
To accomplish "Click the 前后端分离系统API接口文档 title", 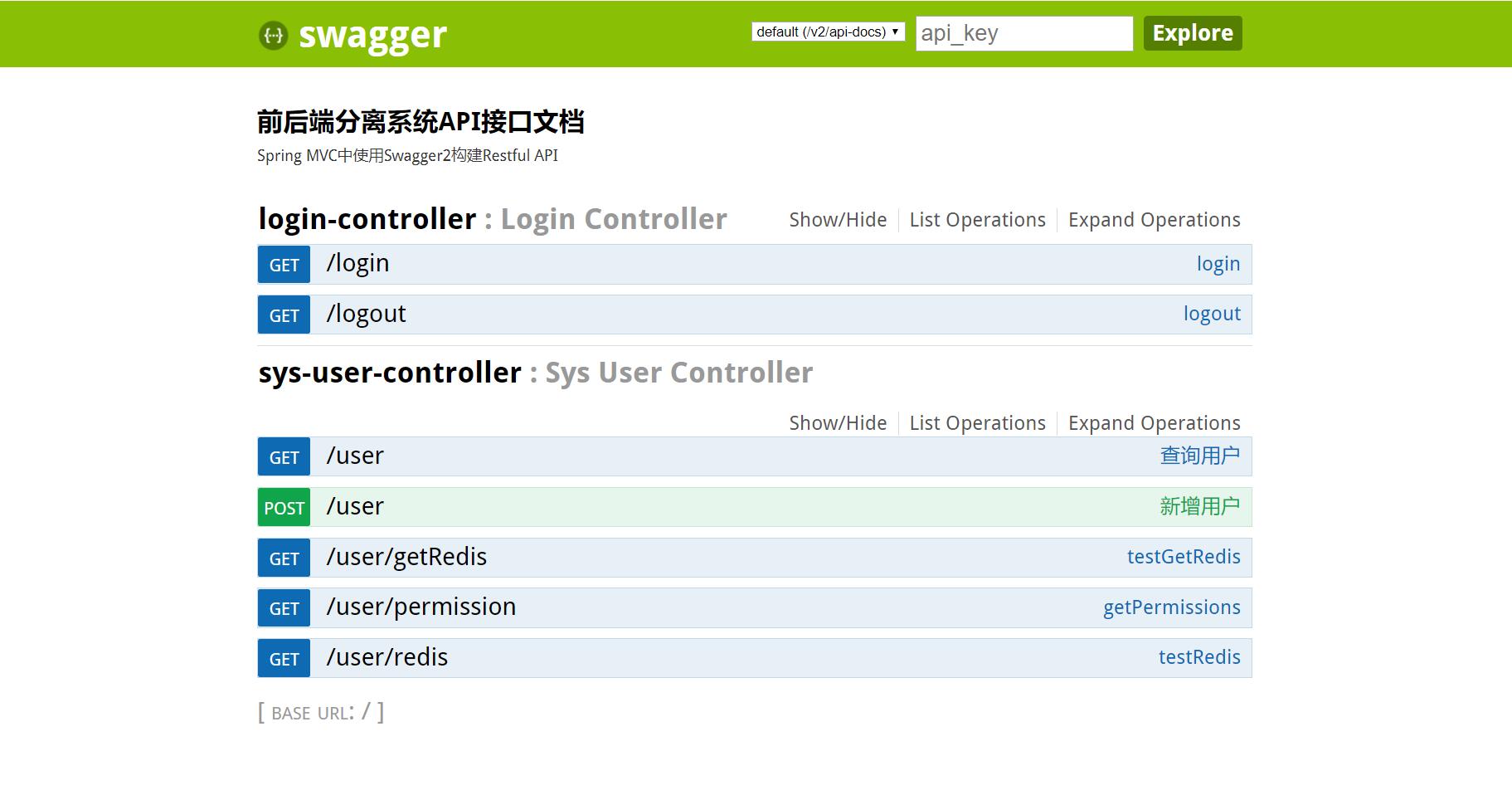I will (421, 122).
